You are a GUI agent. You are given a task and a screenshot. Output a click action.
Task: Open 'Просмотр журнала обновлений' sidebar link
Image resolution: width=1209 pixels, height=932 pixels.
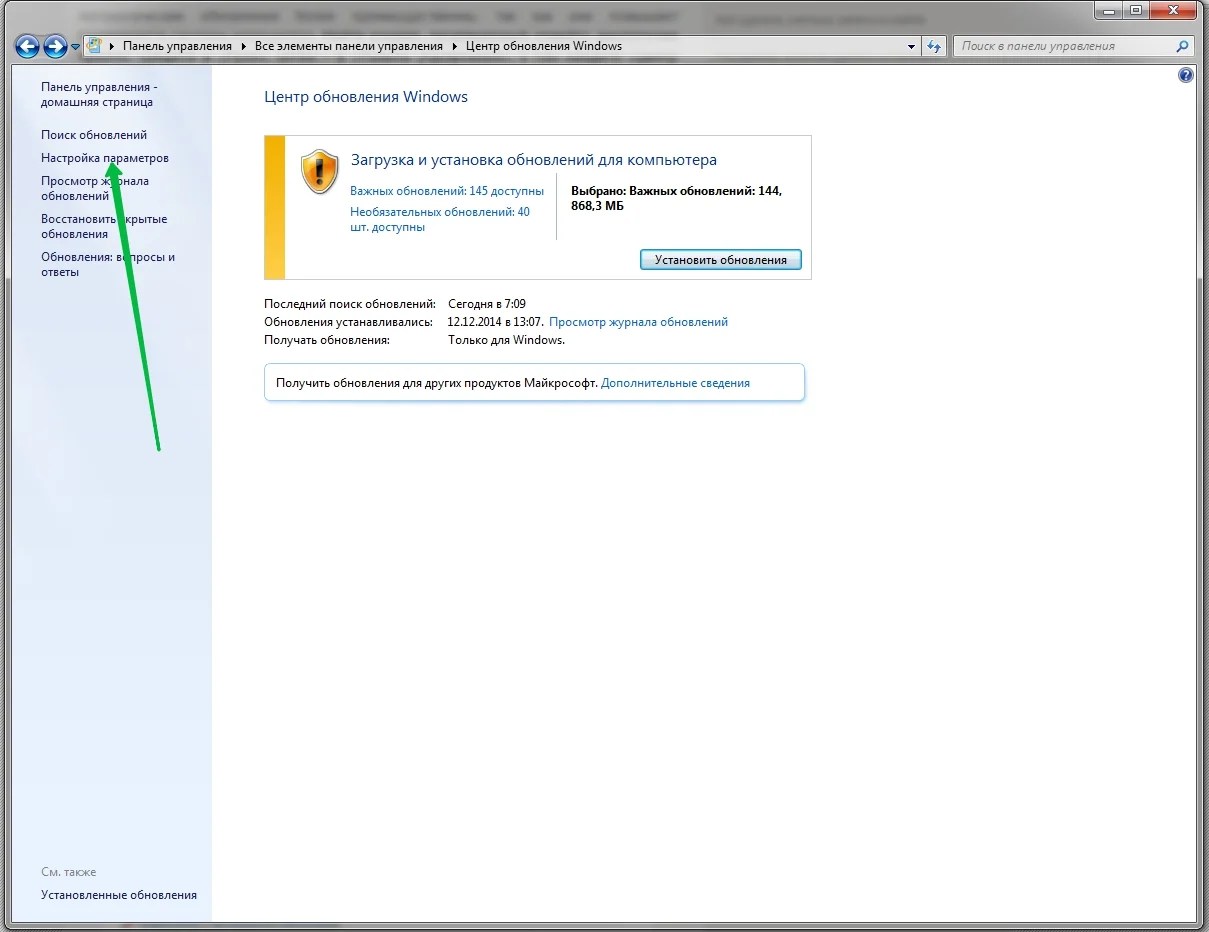click(95, 188)
